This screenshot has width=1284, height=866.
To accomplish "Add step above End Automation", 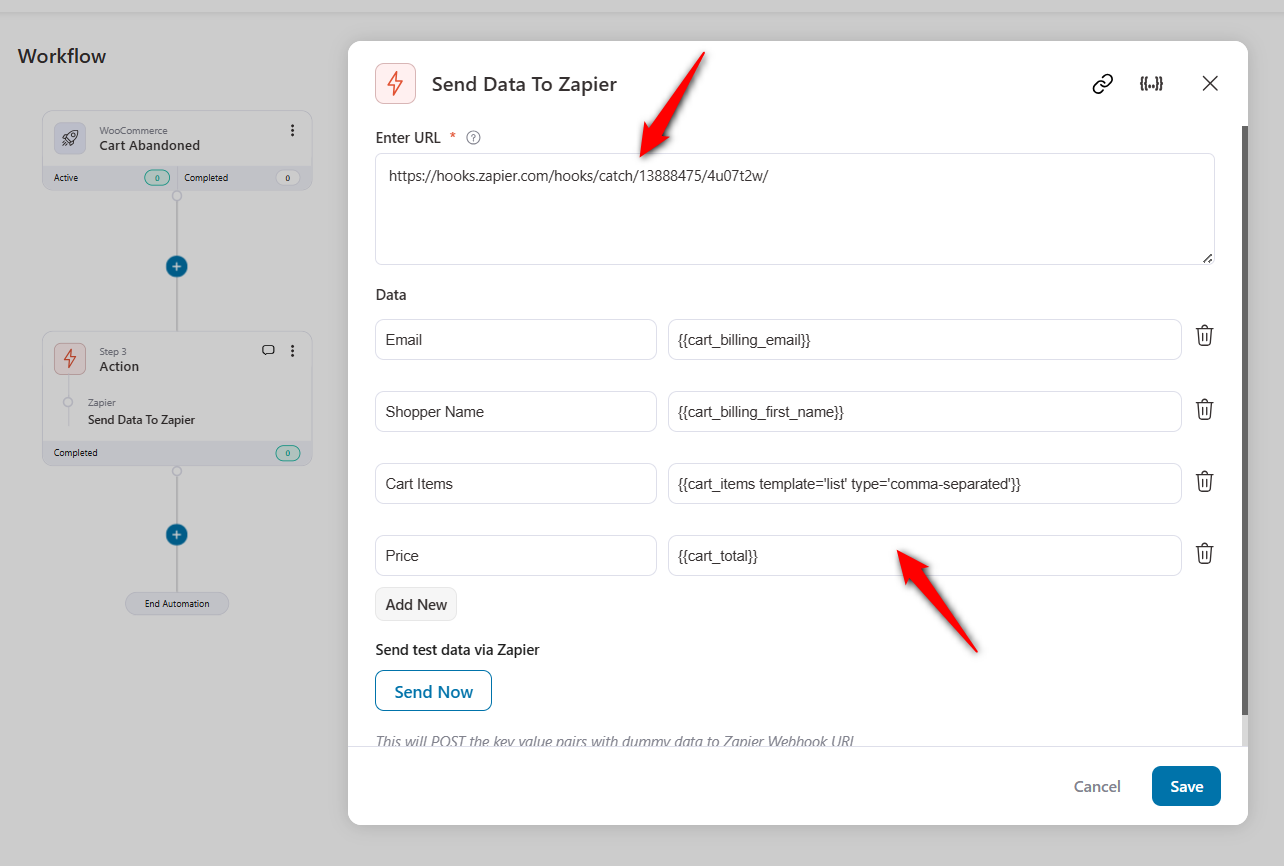I will 177,535.
